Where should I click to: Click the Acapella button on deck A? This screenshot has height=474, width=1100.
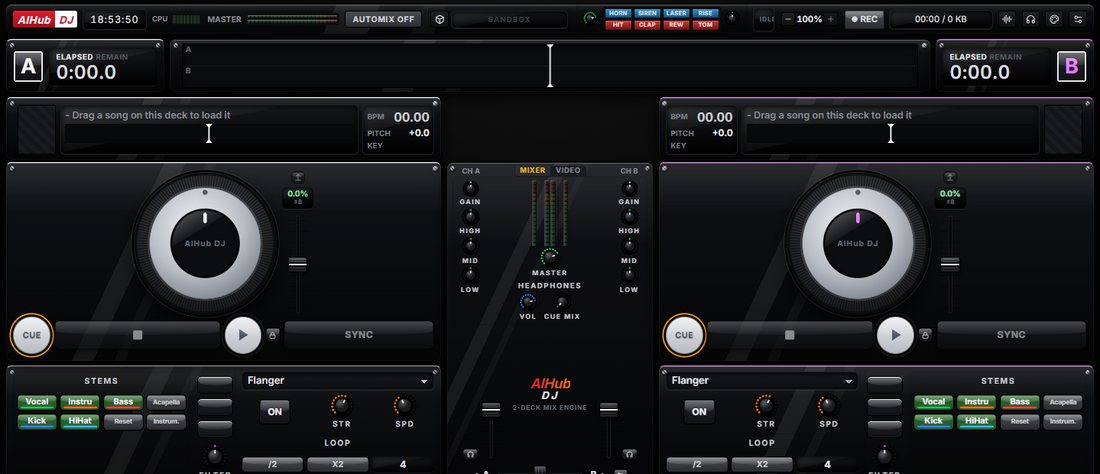click(166, 402)
